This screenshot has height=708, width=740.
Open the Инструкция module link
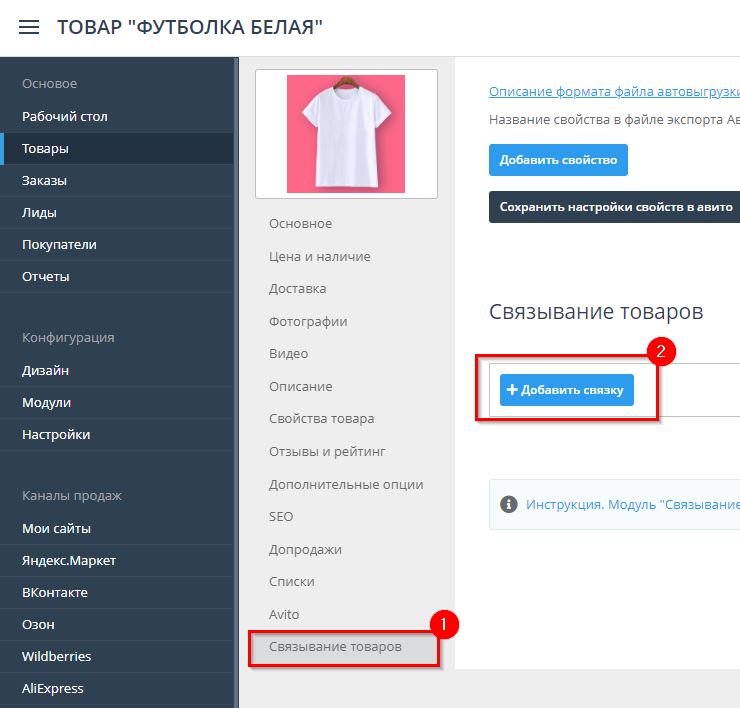click(x=632, y=504)
